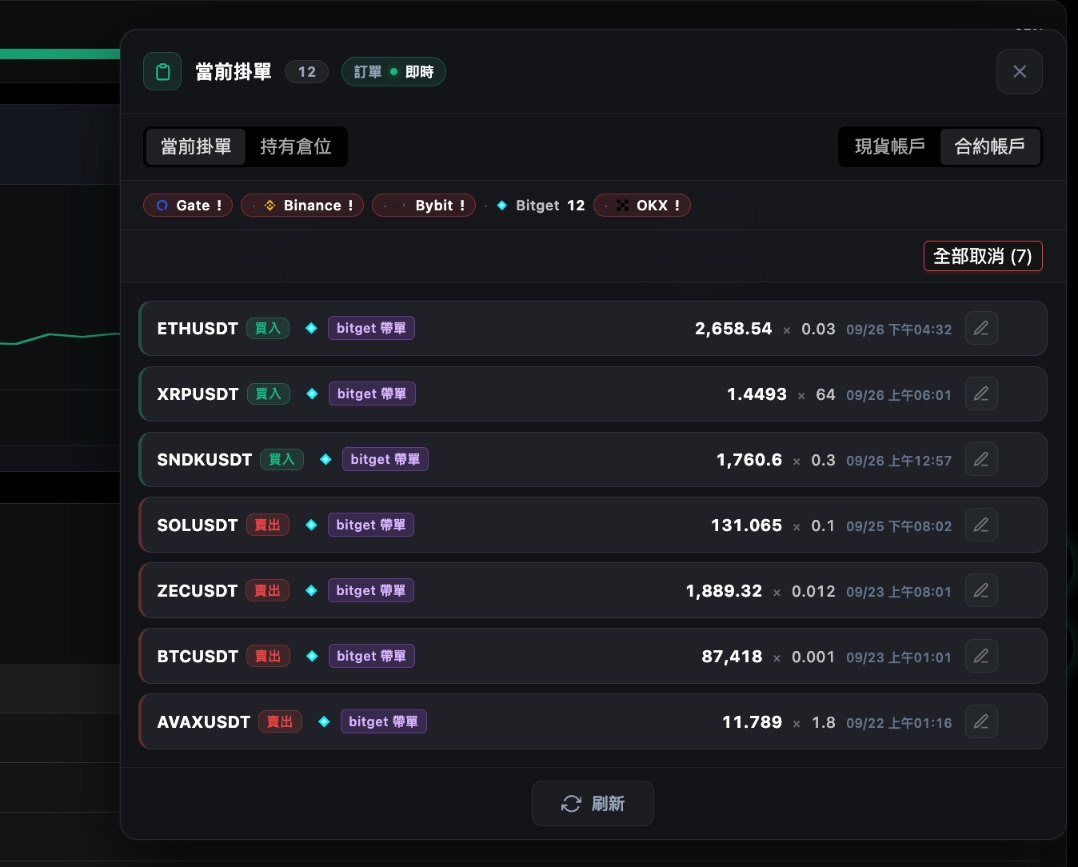1078x867 pixels.
Task: Click the 賣出 badge on AVAXUSDT order
Action: pos(280,722)
